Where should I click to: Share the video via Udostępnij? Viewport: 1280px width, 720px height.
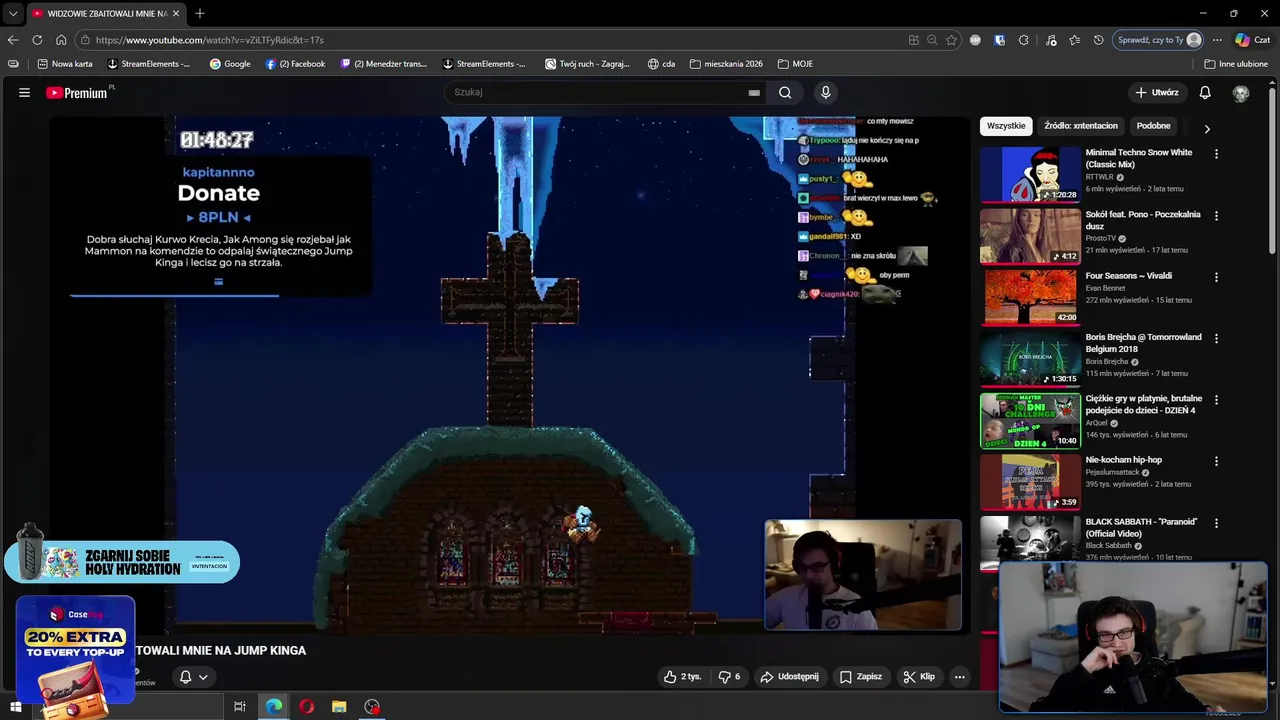click(x=789, y=677)
